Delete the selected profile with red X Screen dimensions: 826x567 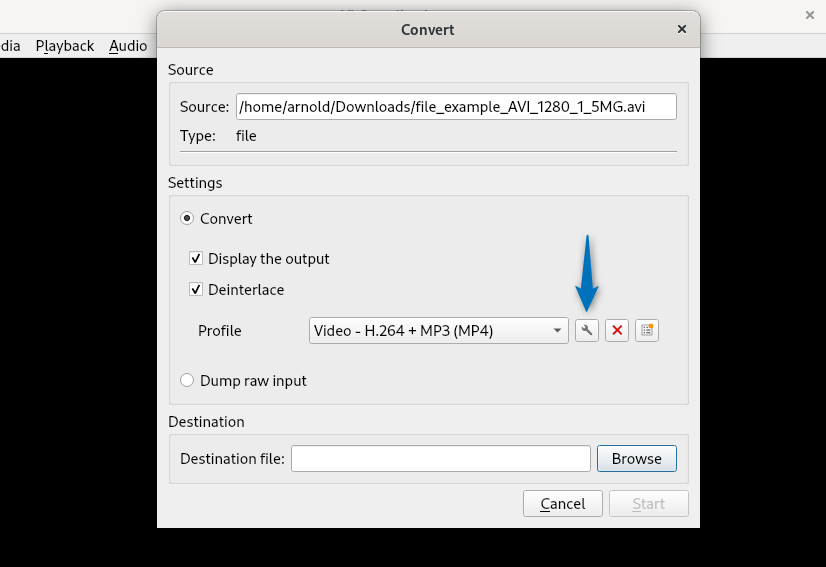tap(617, 331)
